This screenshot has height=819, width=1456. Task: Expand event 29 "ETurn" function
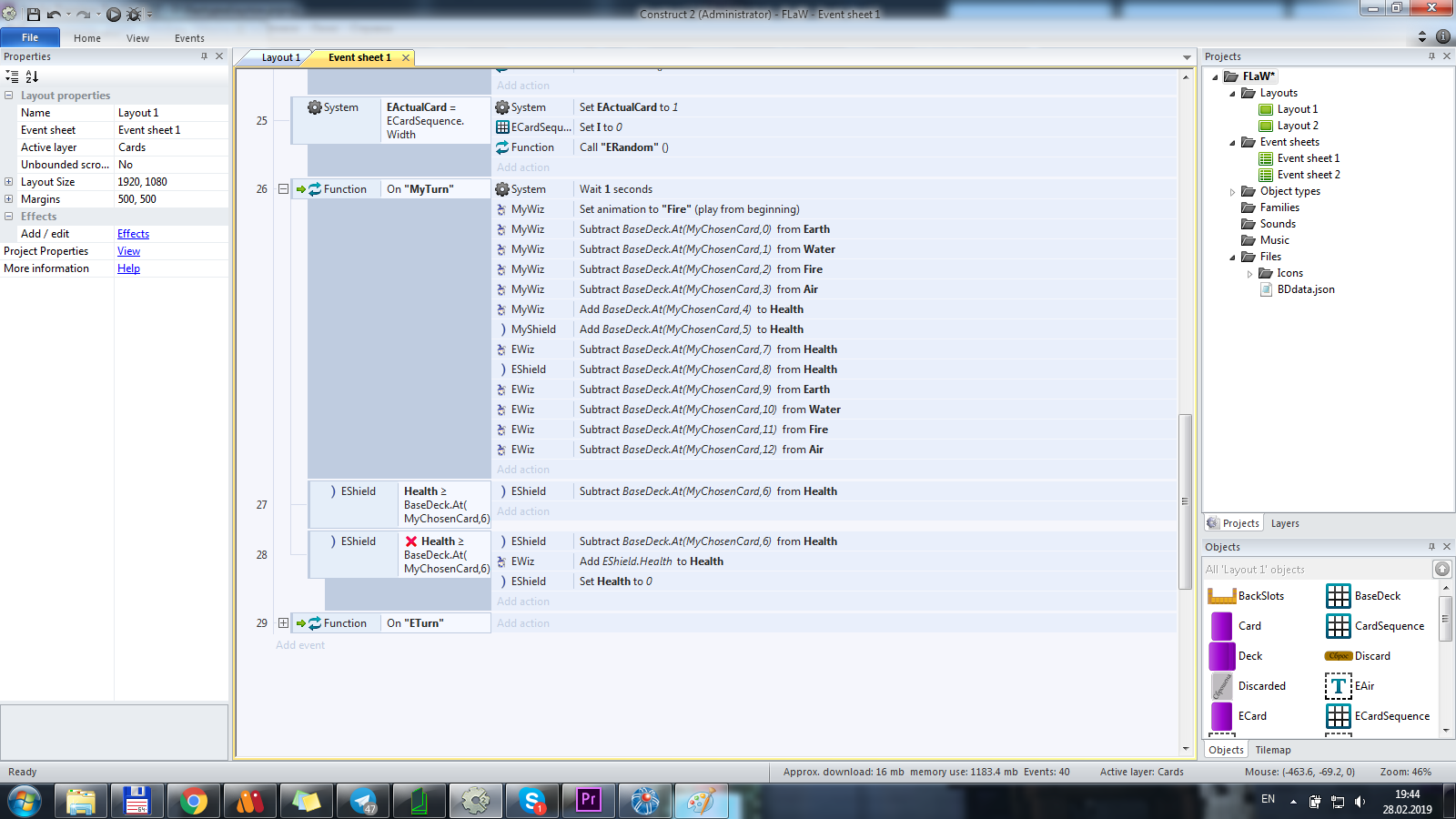283,623
